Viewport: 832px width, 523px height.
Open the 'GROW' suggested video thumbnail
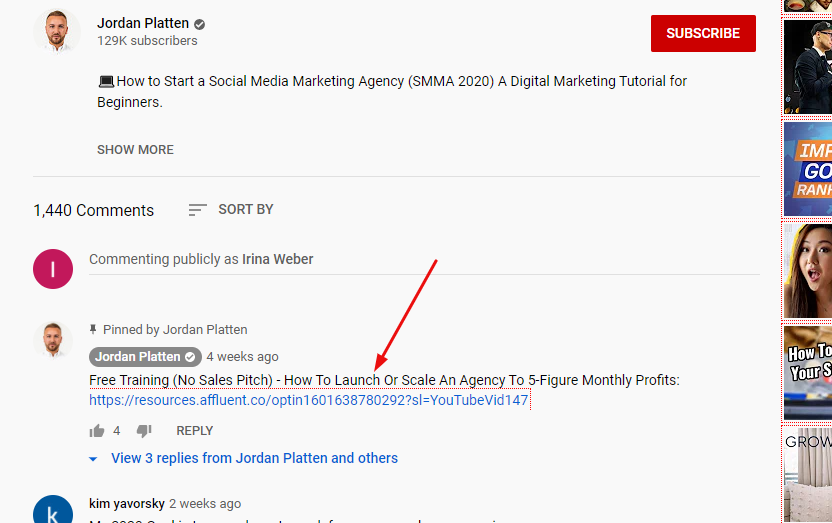(808, 475)
